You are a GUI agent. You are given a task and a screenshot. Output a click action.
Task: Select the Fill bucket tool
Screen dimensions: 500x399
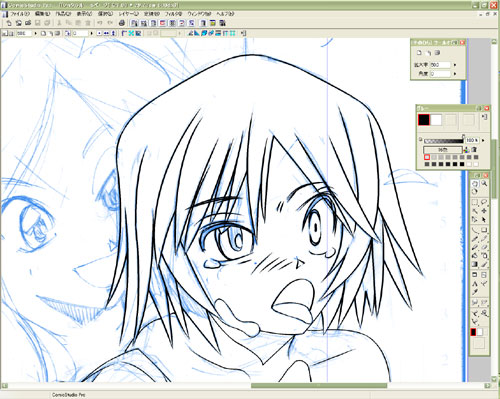[x=474, y=256]
